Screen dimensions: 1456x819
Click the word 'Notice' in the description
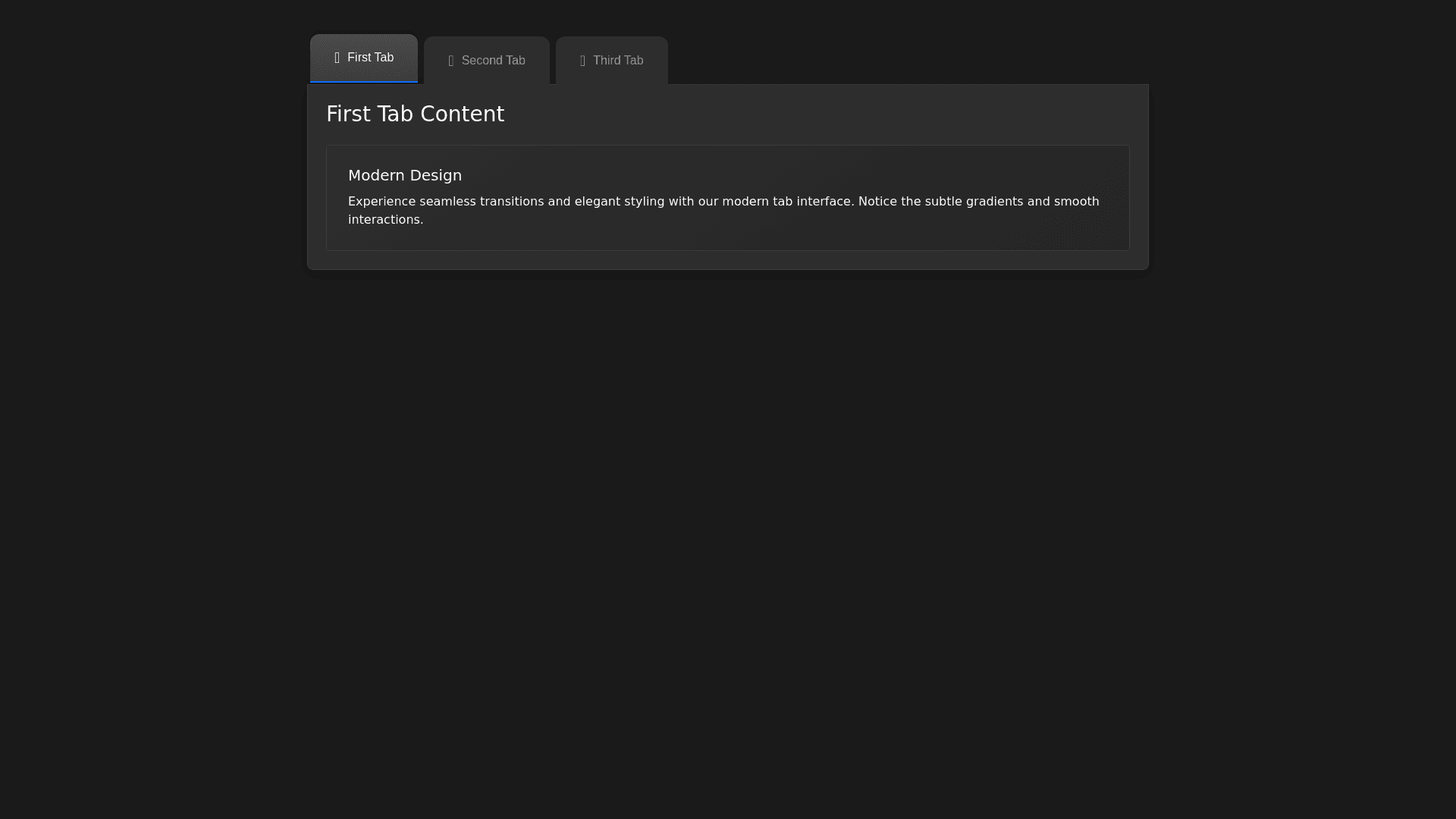[x=877, y=202]
